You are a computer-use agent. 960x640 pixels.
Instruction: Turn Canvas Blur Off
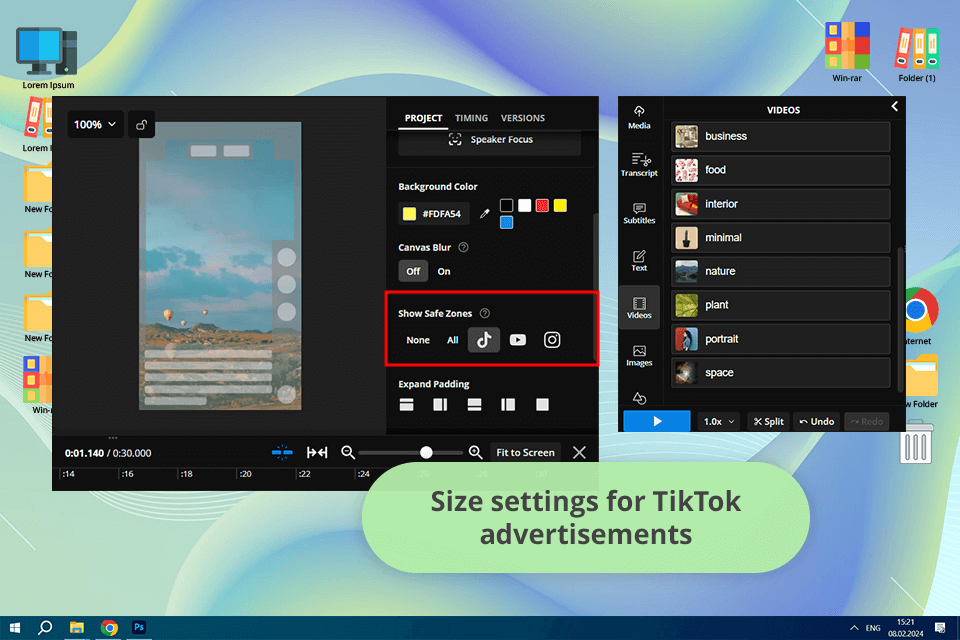413,271
